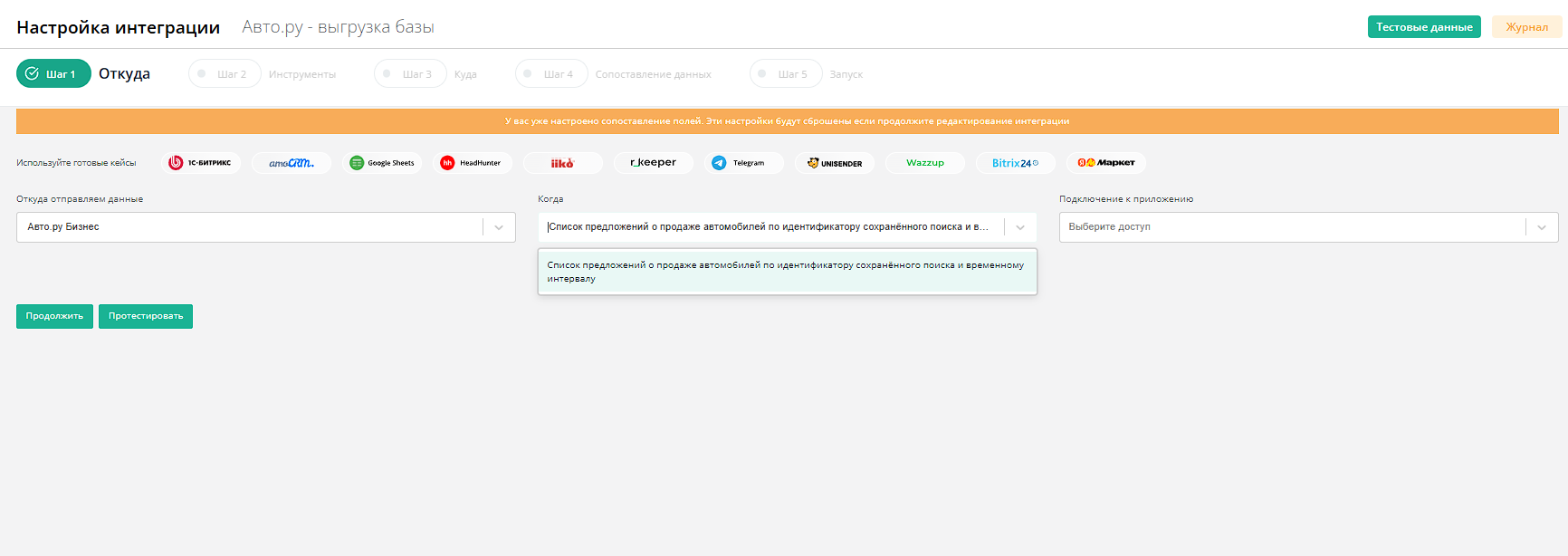
Task: Click the Используйте готовые кейсы label
Action: pyautogui.click(x=76, y=163)
